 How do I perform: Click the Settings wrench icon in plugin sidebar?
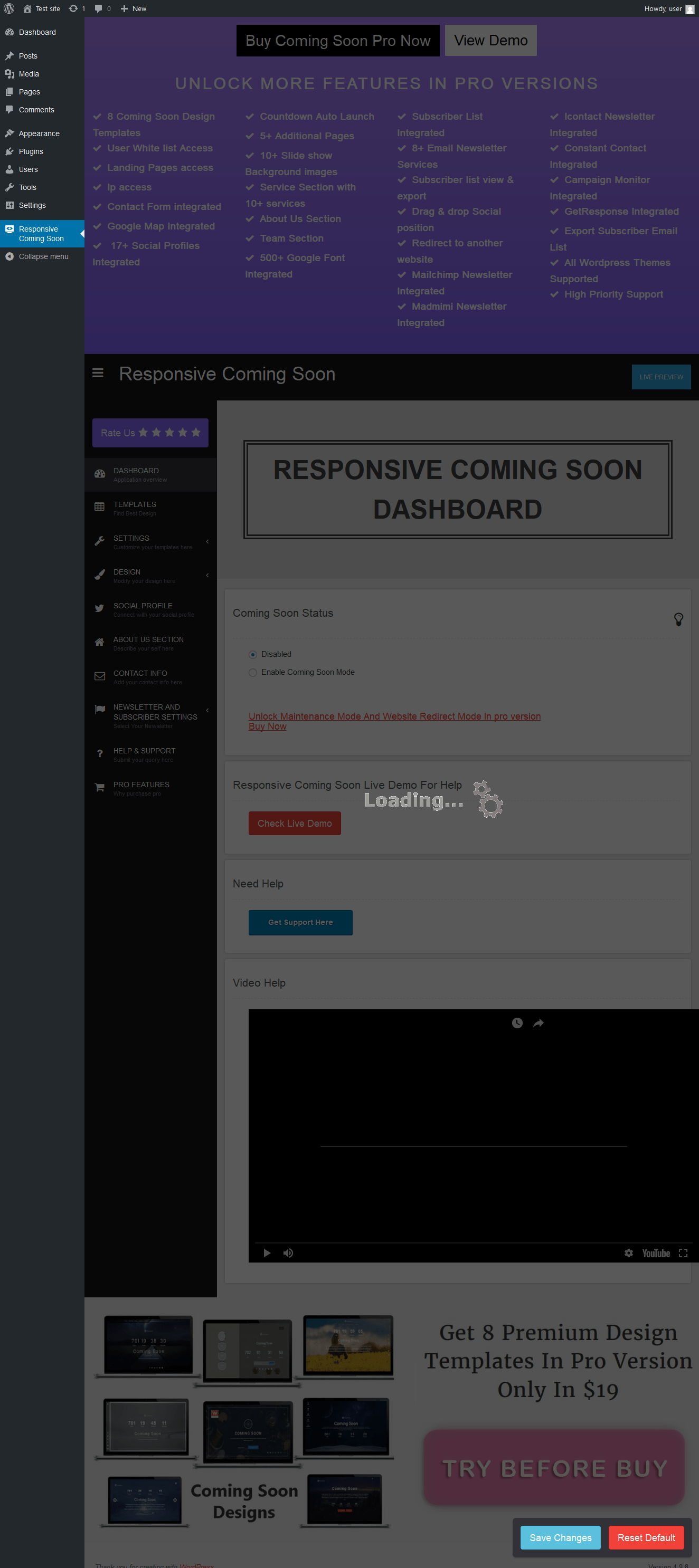click(100, 541)
